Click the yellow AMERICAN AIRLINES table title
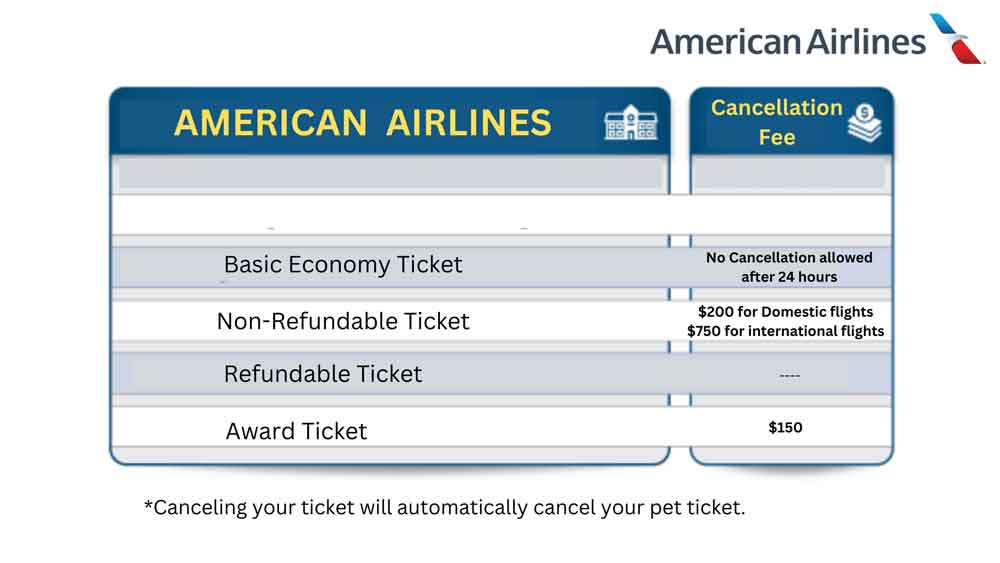Image resolution: width=1000 pixels, height=563 pixels. (x=362, y=123)
